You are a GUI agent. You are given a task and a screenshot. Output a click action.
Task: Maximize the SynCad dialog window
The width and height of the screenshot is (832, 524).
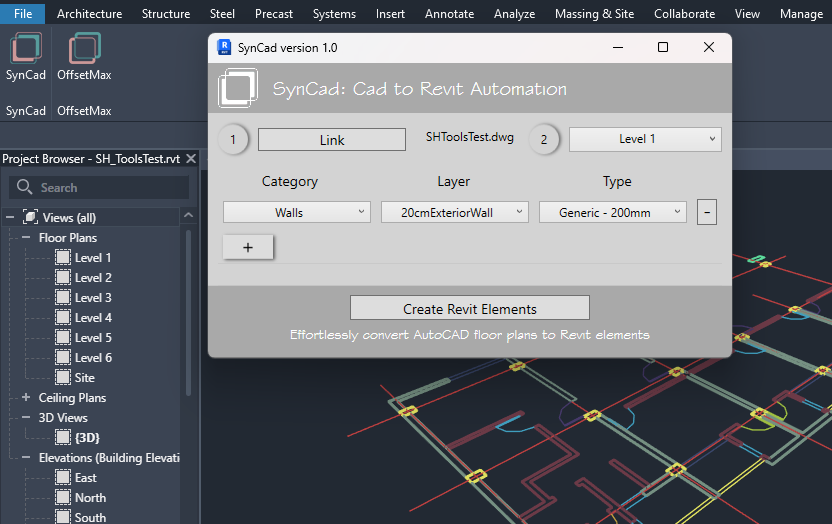point(663,47)
